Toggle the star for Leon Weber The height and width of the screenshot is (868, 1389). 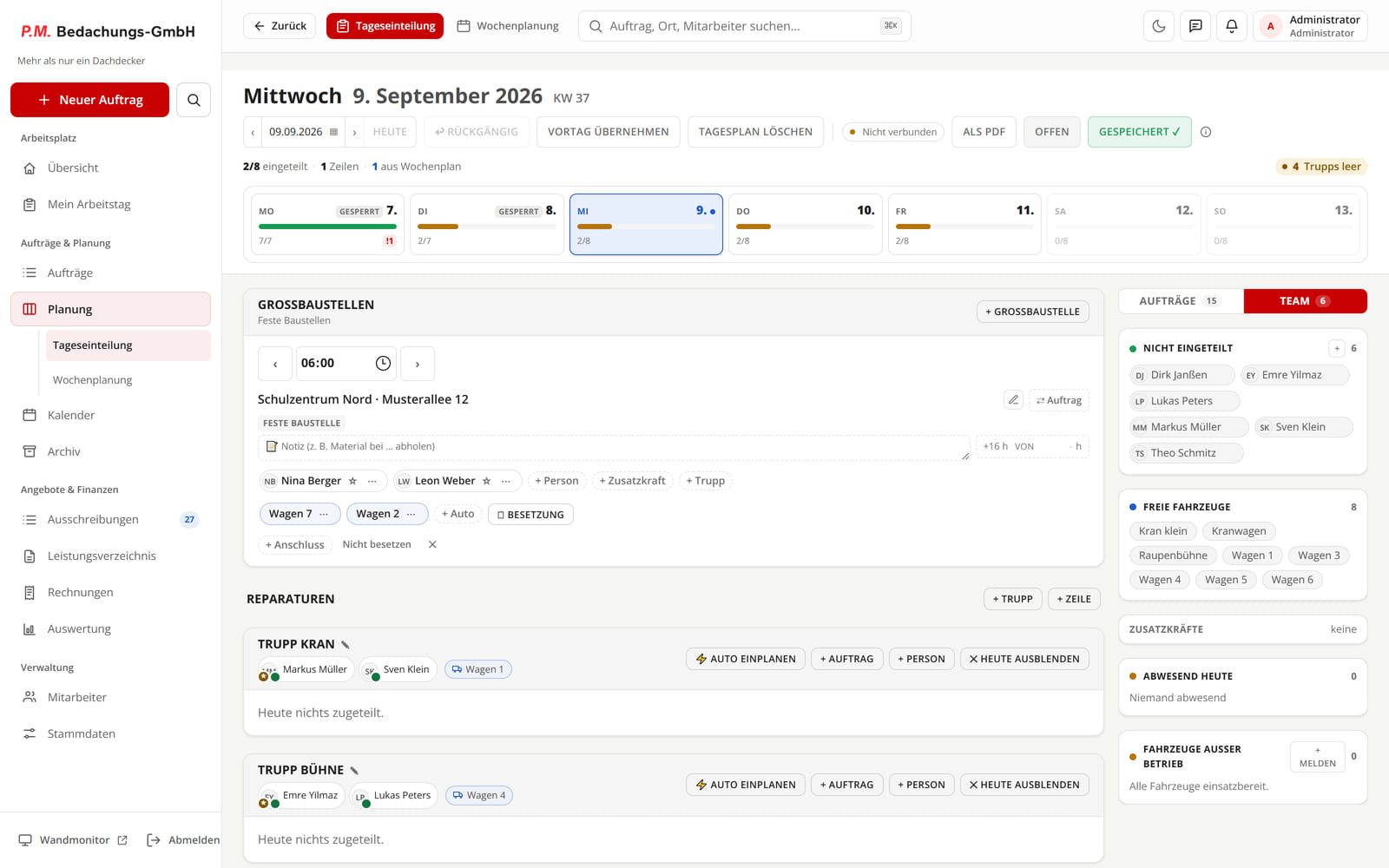point(486,481)
